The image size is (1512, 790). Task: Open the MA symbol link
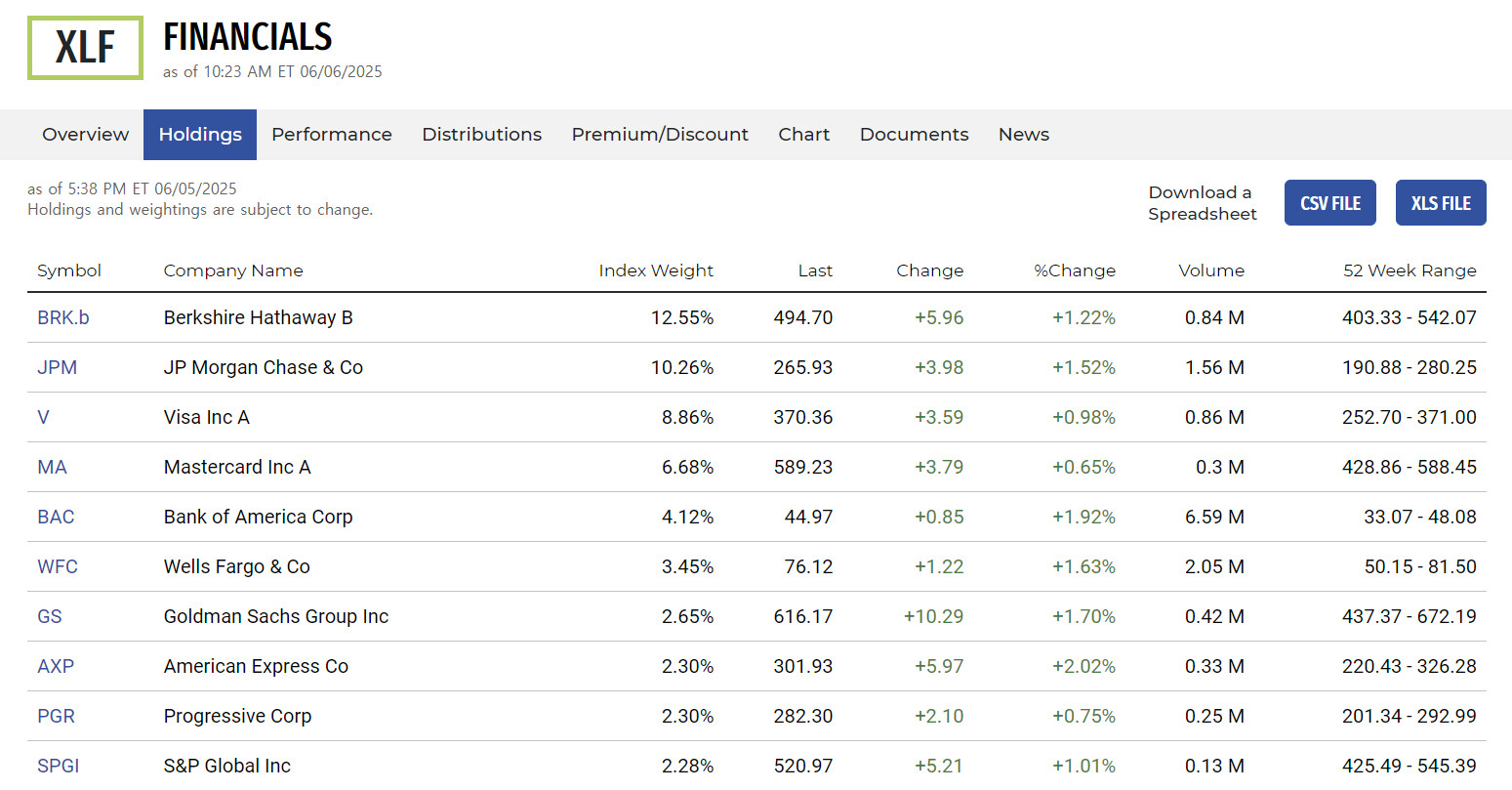(53, 468)
